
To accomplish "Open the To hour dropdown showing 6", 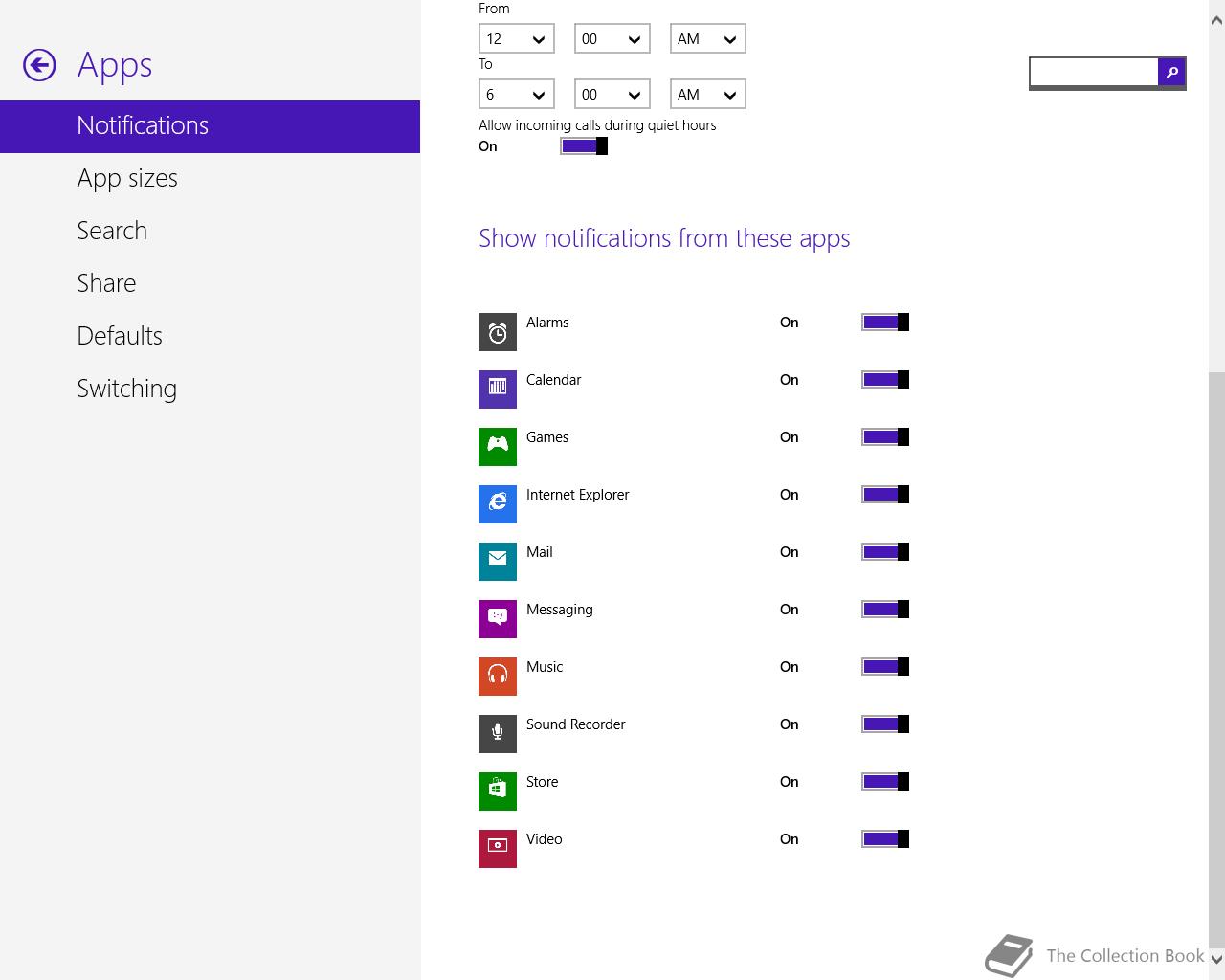I will pos(517,95).
